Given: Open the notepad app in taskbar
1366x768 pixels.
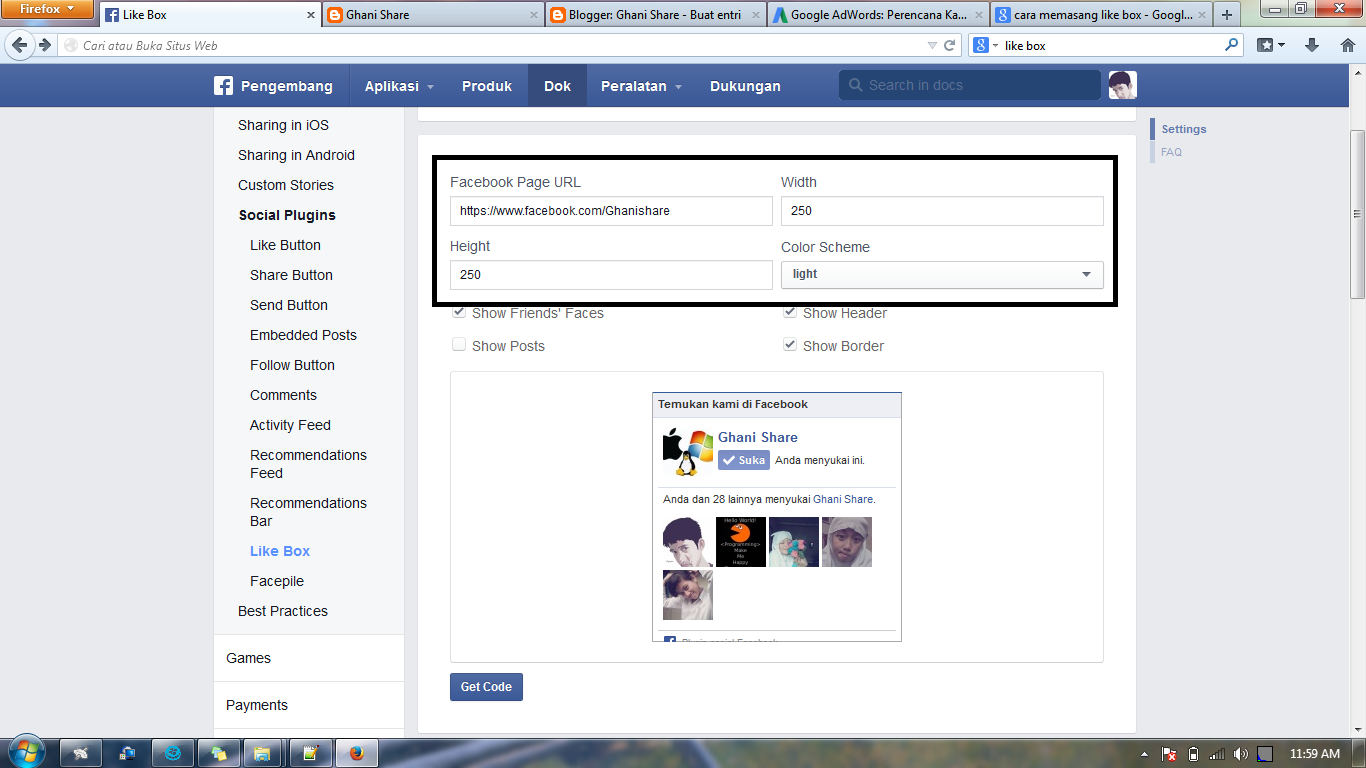Looking at the screenshot, I should point(310,753).
